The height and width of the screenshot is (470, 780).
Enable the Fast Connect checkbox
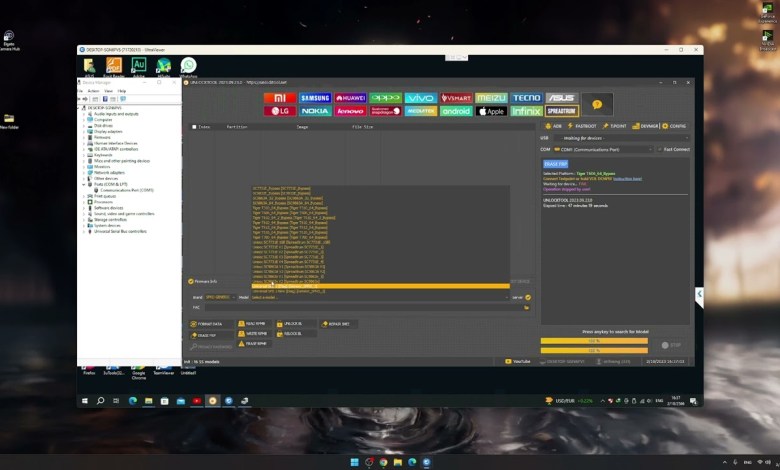point(661,149)
